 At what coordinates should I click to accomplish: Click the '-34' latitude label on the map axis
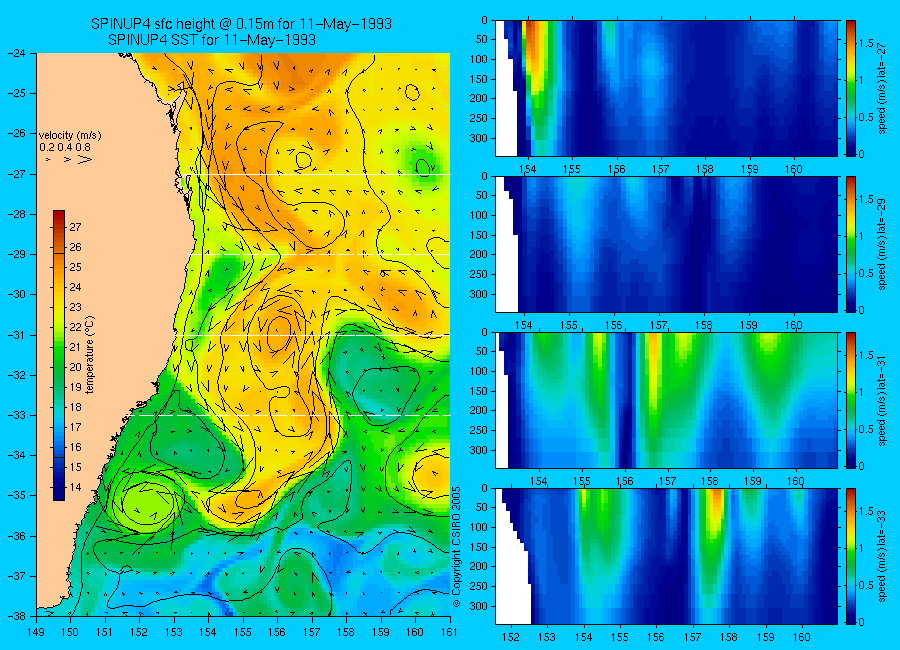pyautogui.click(x=17, y=455)
